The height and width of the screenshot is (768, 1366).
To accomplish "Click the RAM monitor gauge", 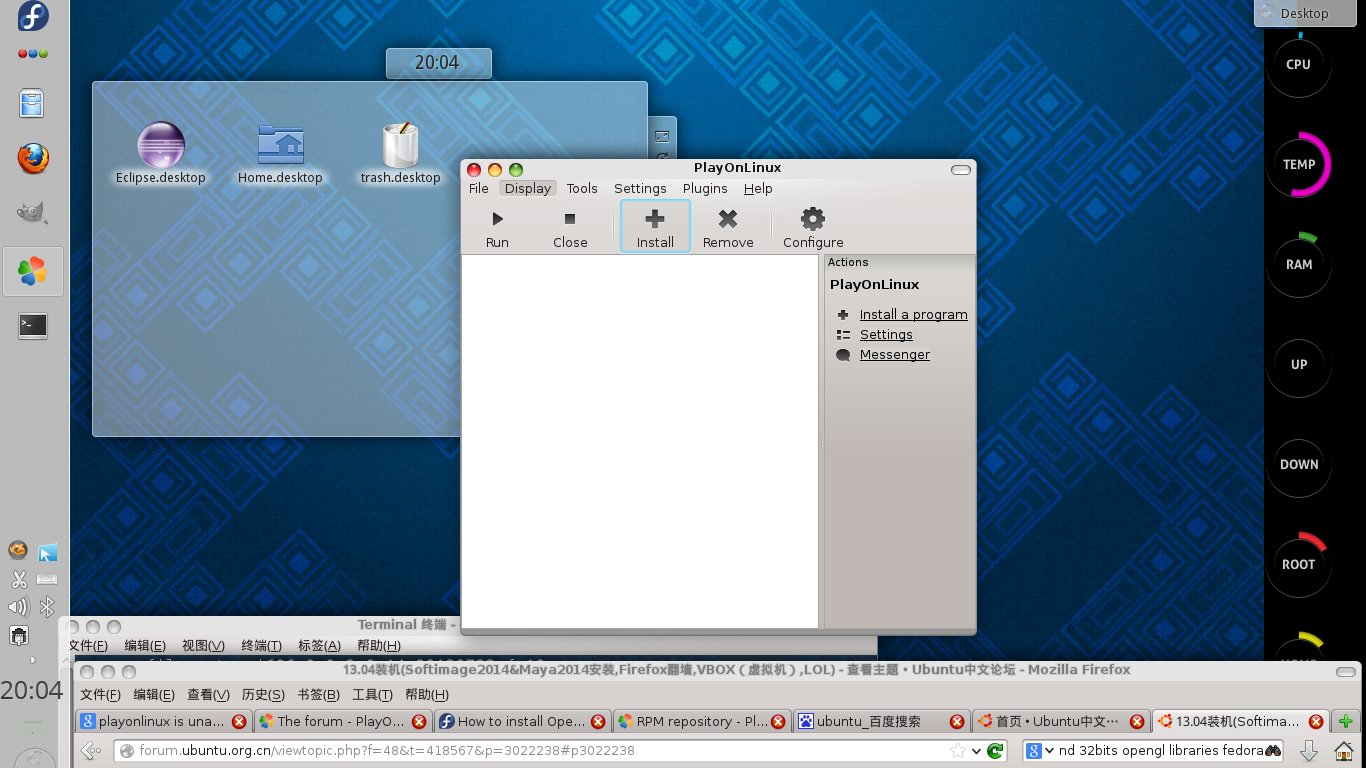I will [1299, 264].
